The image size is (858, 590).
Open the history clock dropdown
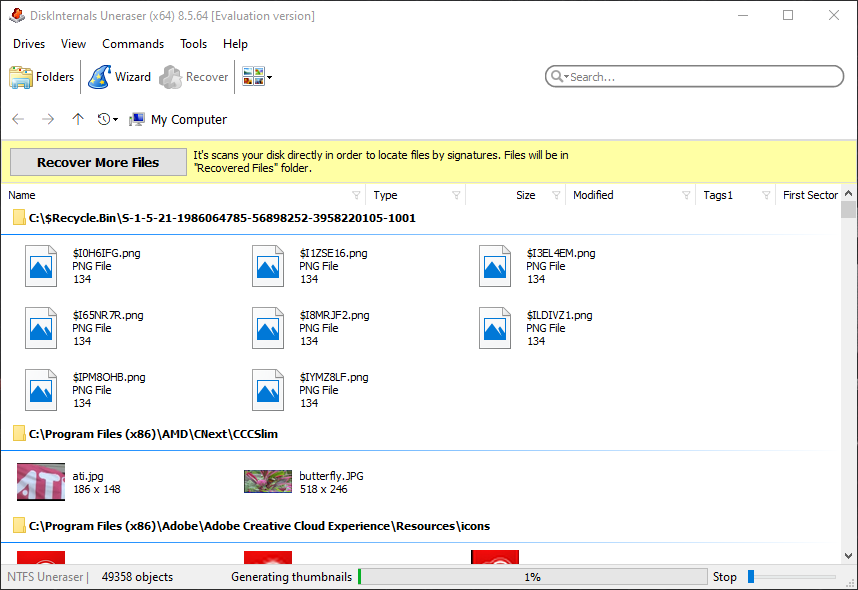click(108, 119)
